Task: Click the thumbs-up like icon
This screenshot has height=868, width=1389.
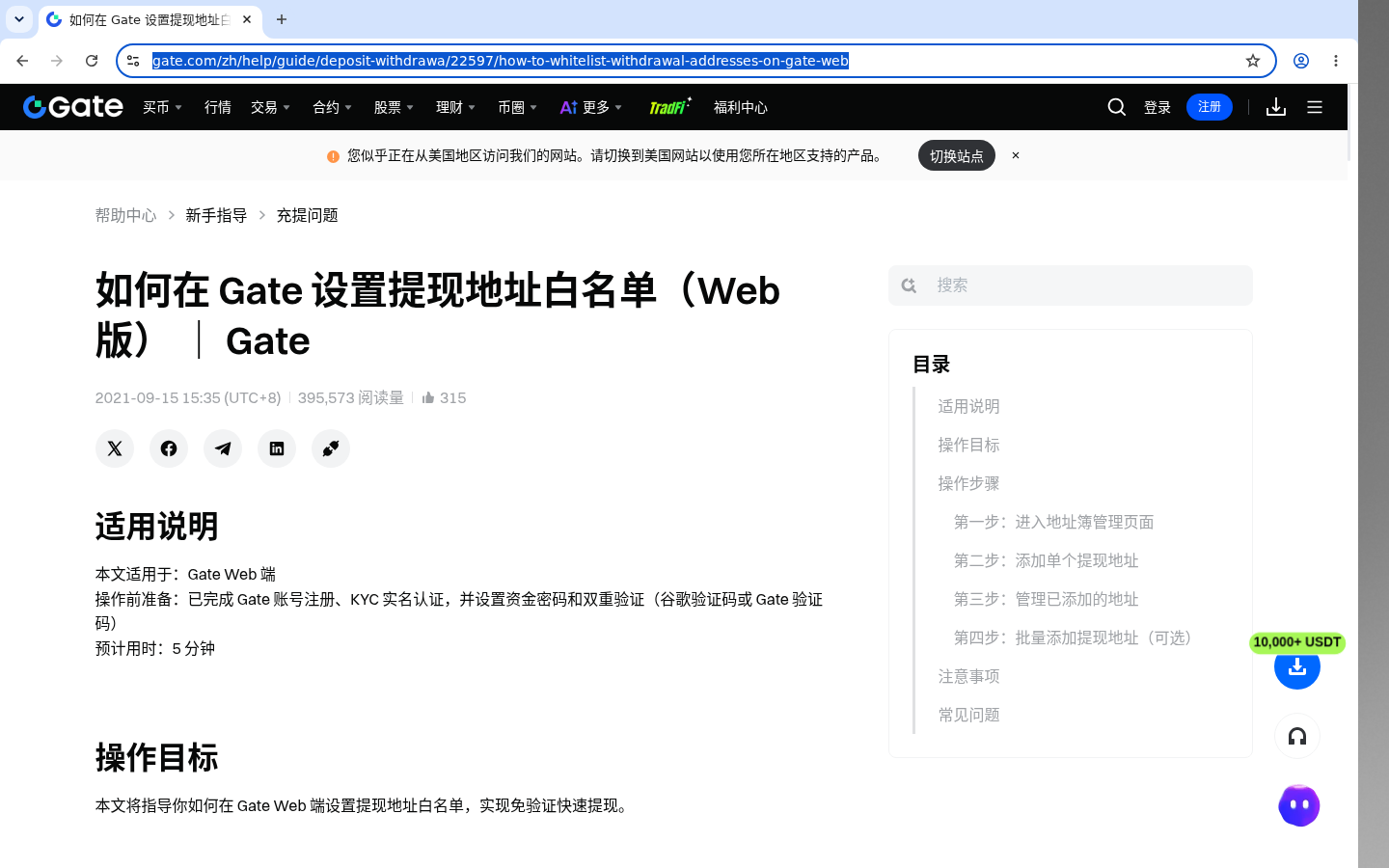Action: [x=428, y=397]
